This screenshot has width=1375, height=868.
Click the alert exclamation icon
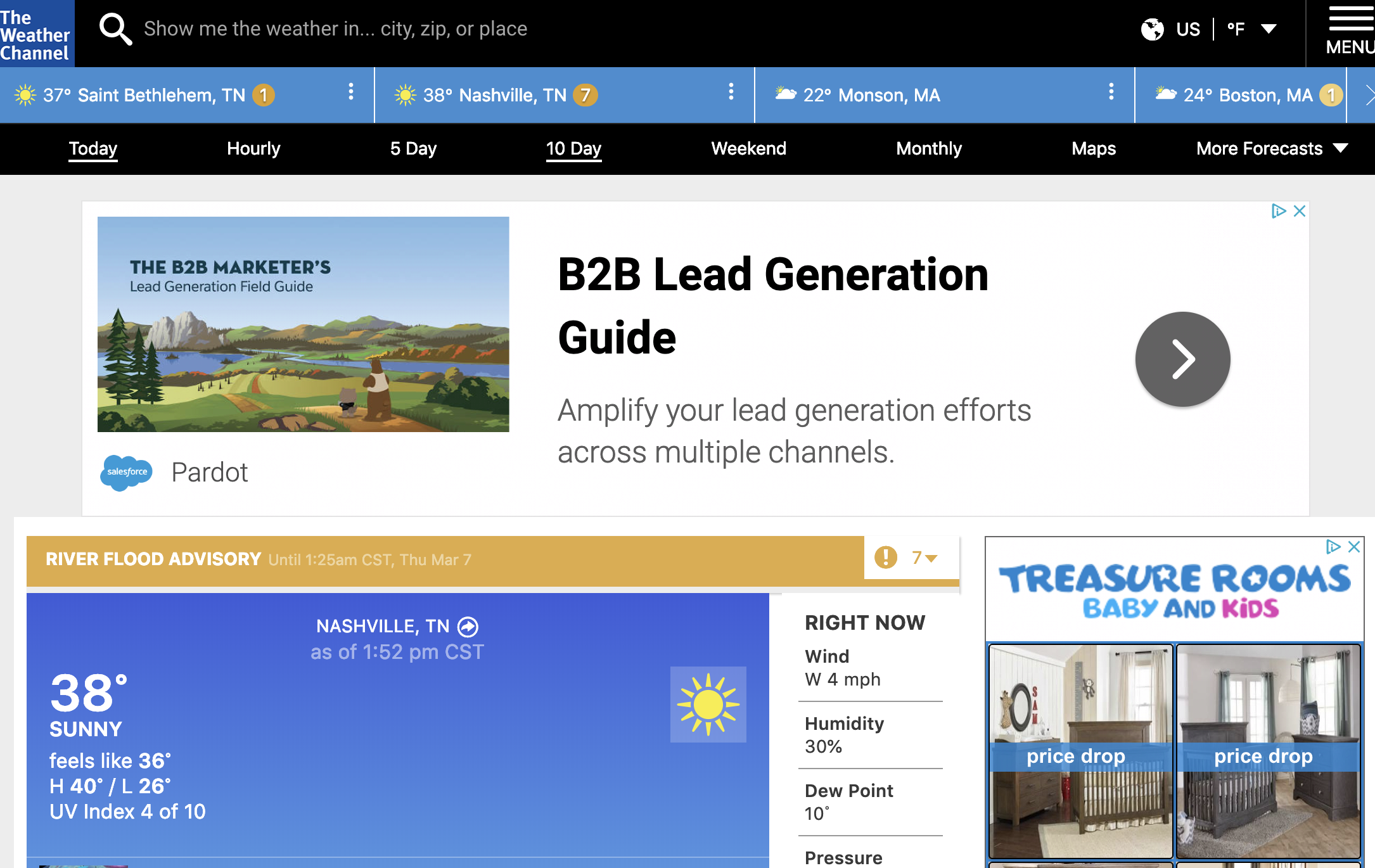(x=885, y=558)
